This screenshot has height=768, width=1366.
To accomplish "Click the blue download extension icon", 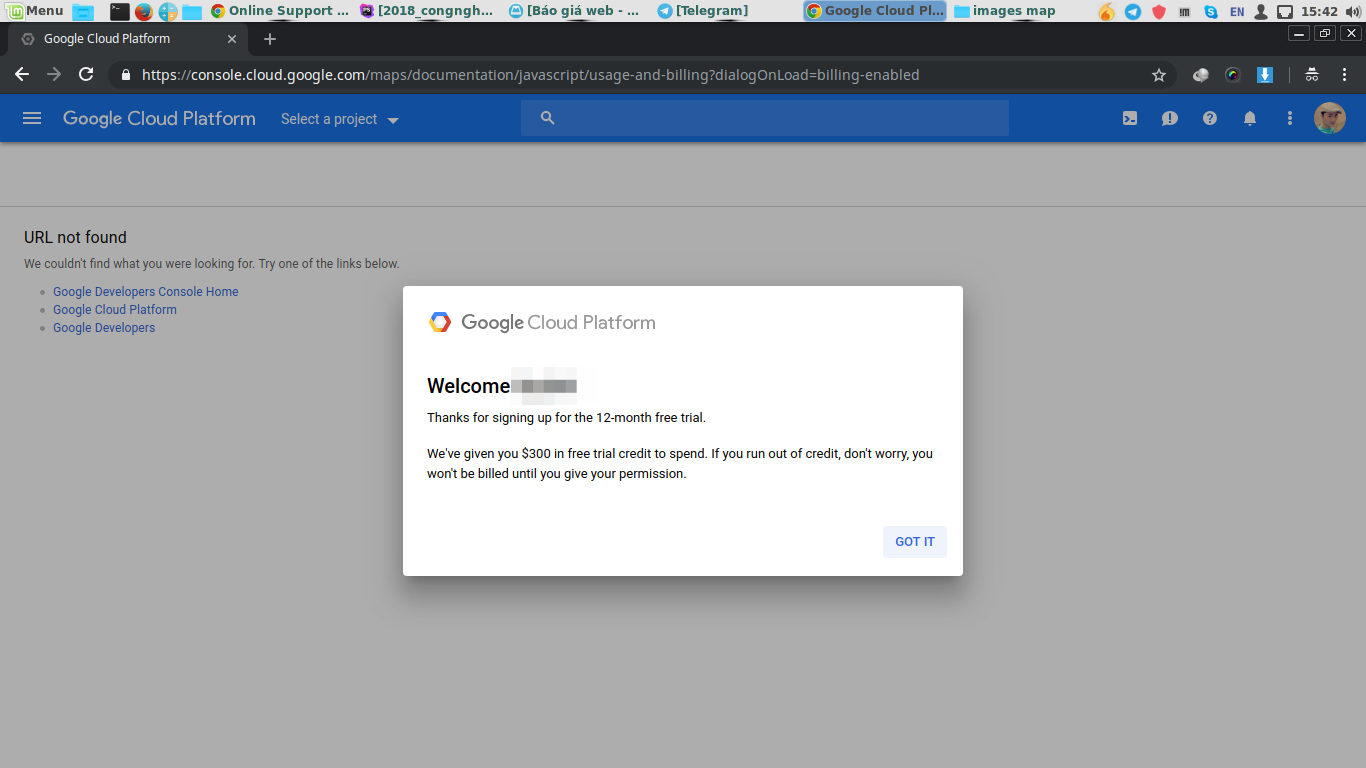I will 1265,75.
